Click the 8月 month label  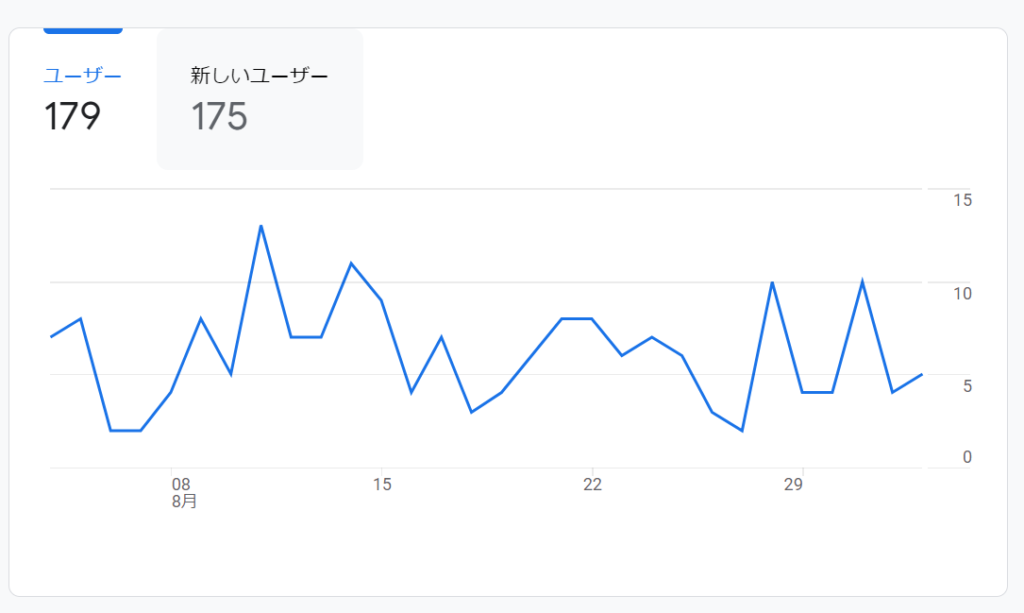tap(184, 502)
